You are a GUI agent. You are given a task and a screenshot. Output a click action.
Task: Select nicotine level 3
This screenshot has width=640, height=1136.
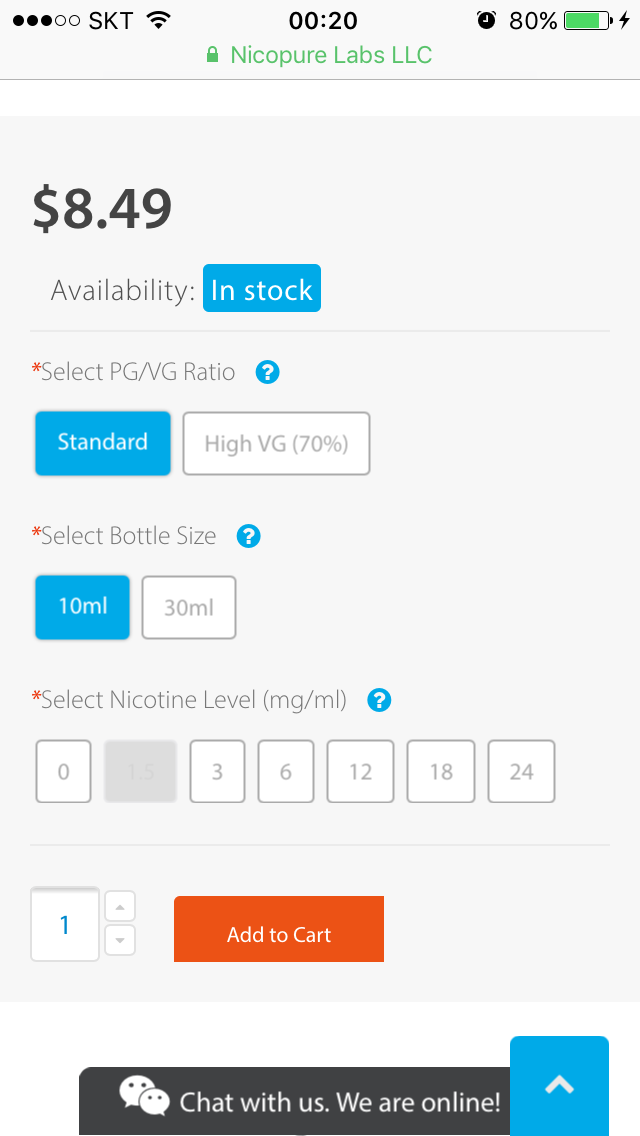click(217, 771)
